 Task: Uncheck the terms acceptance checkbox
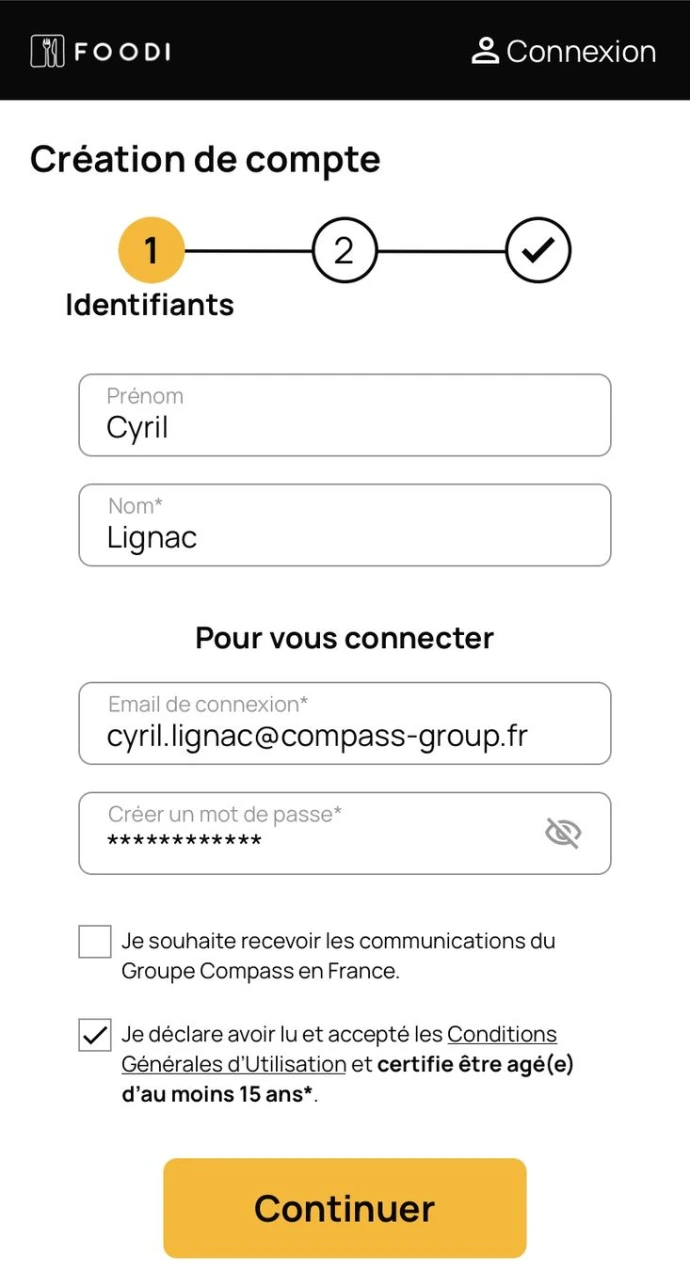click(95, 1036)
